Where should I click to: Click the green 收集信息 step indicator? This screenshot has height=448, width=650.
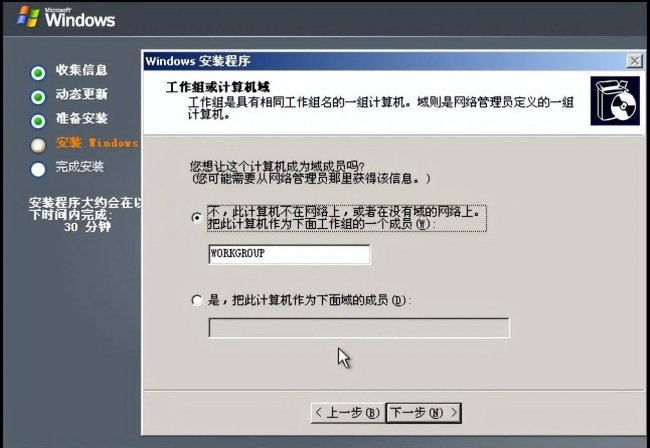pos(38,73)
